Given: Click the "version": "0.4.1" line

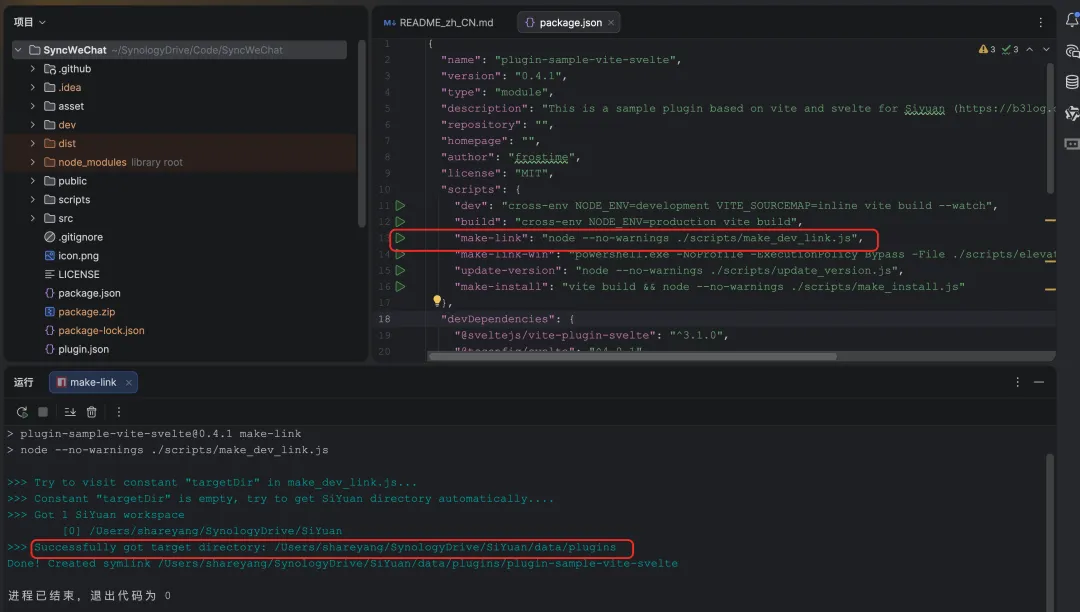Looking at the screenshot, I should [x=503, y=76].
